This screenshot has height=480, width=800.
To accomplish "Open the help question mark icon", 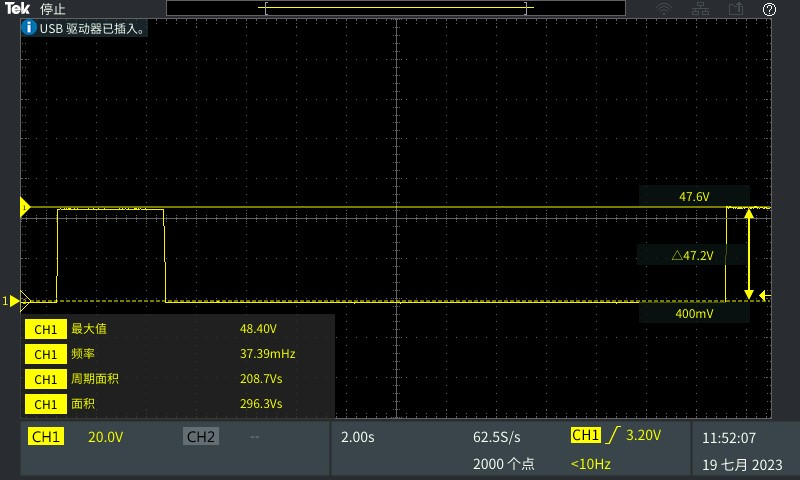I will tap(769, 9).
